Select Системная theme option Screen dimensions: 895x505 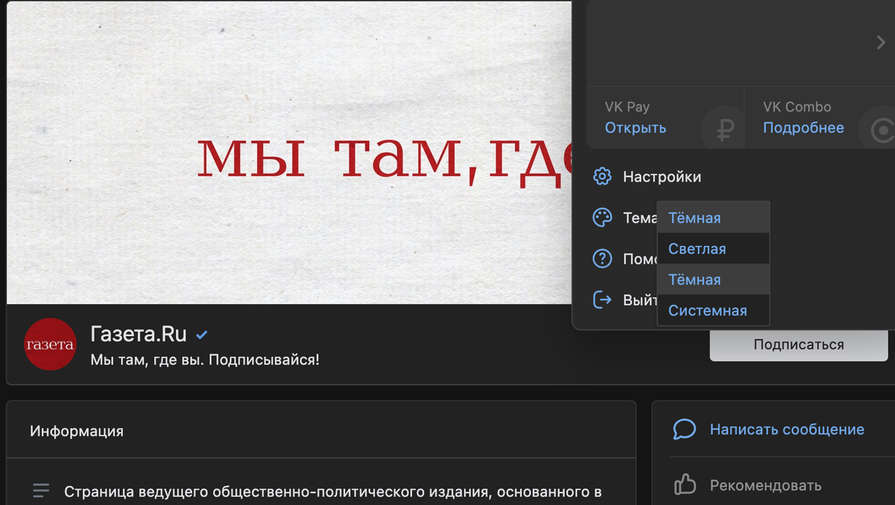713,310
